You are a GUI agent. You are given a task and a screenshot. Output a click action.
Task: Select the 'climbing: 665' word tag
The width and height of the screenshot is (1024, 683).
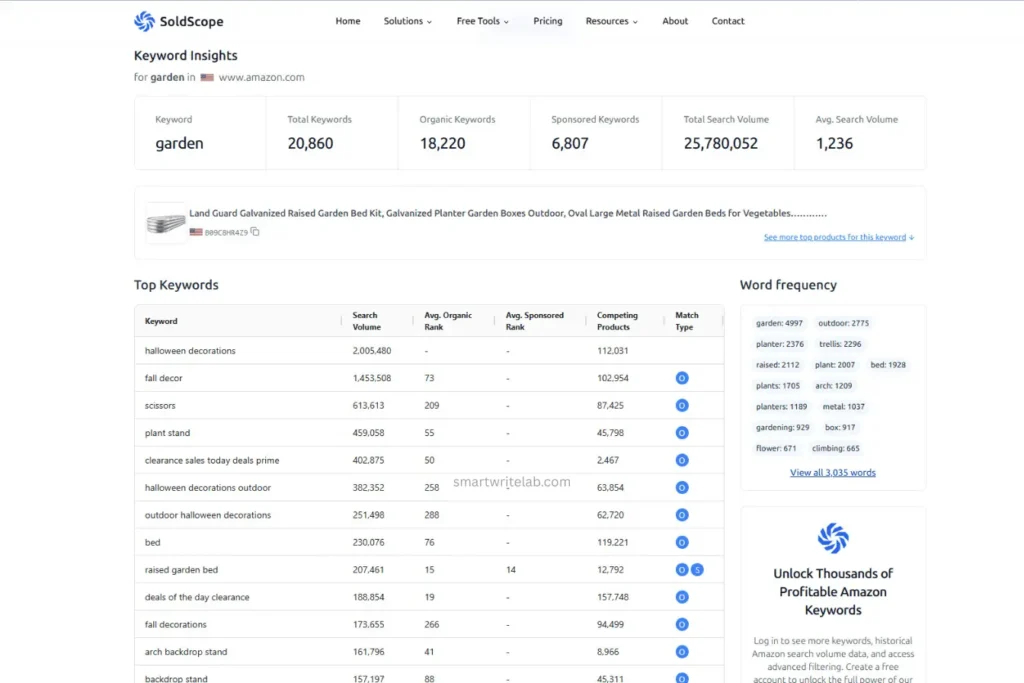[835, 449]
